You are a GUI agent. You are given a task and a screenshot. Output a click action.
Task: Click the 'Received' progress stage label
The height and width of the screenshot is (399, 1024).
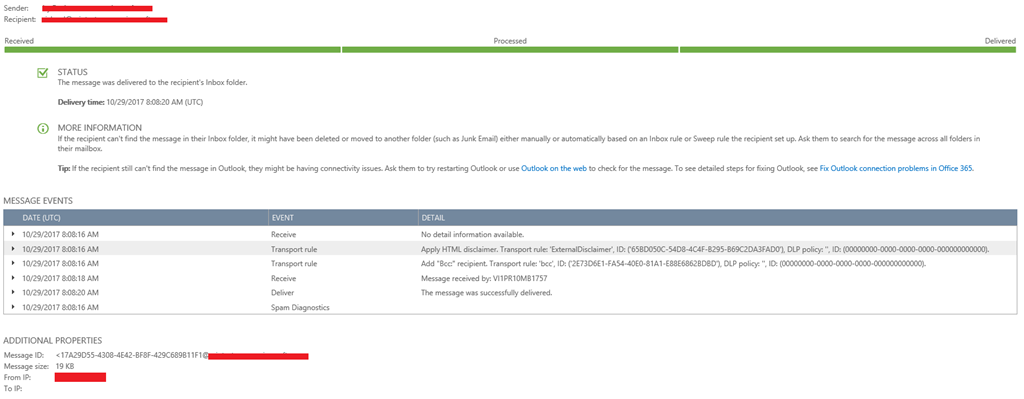click(x=19, y=40)
